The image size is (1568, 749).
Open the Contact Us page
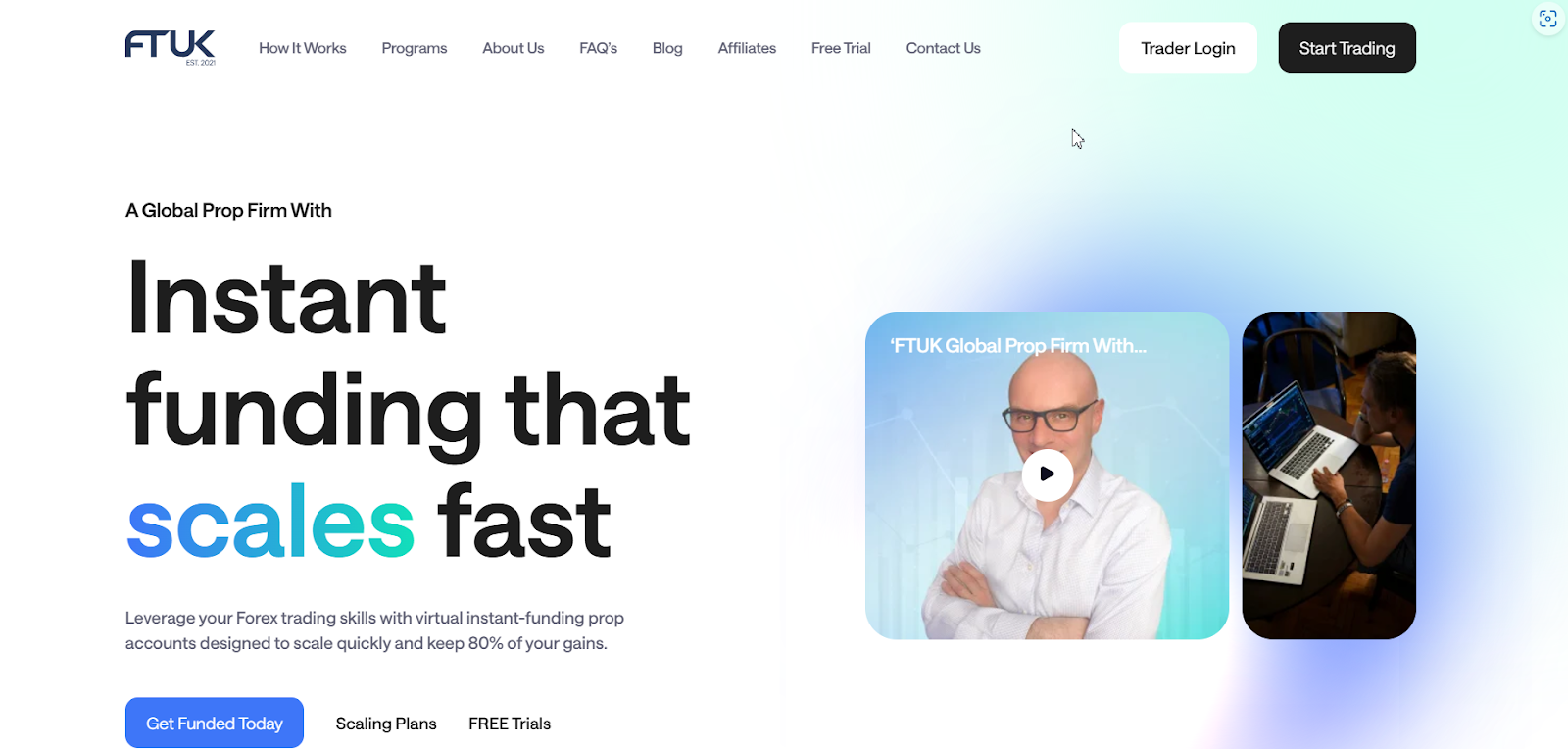click(943, 48)
